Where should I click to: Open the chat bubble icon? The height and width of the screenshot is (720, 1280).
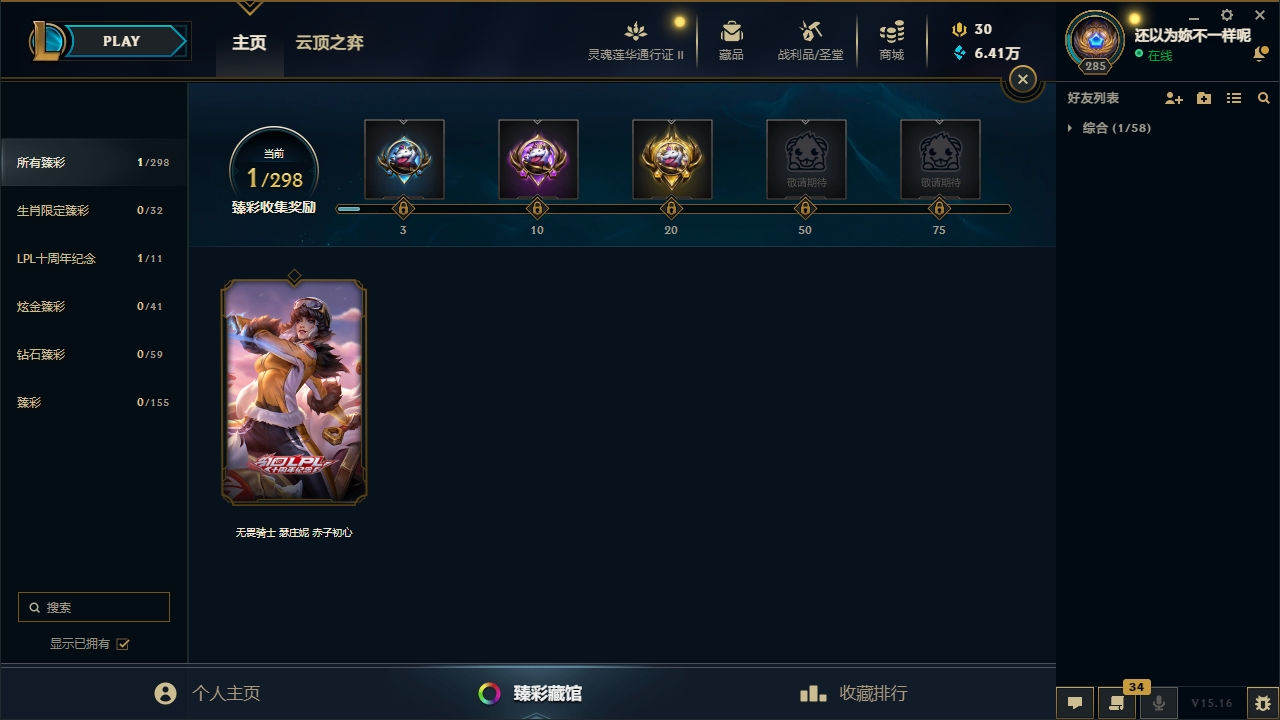point(1075,703)
